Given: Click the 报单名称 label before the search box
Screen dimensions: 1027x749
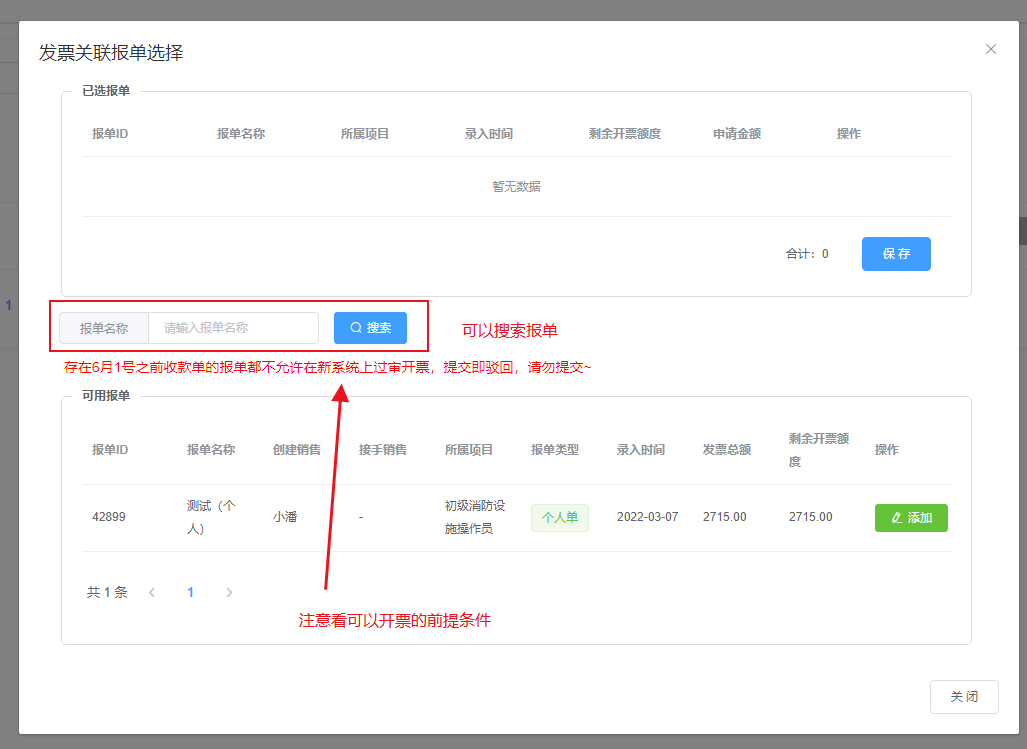Looking at the screenshot, I should (104, 328).
